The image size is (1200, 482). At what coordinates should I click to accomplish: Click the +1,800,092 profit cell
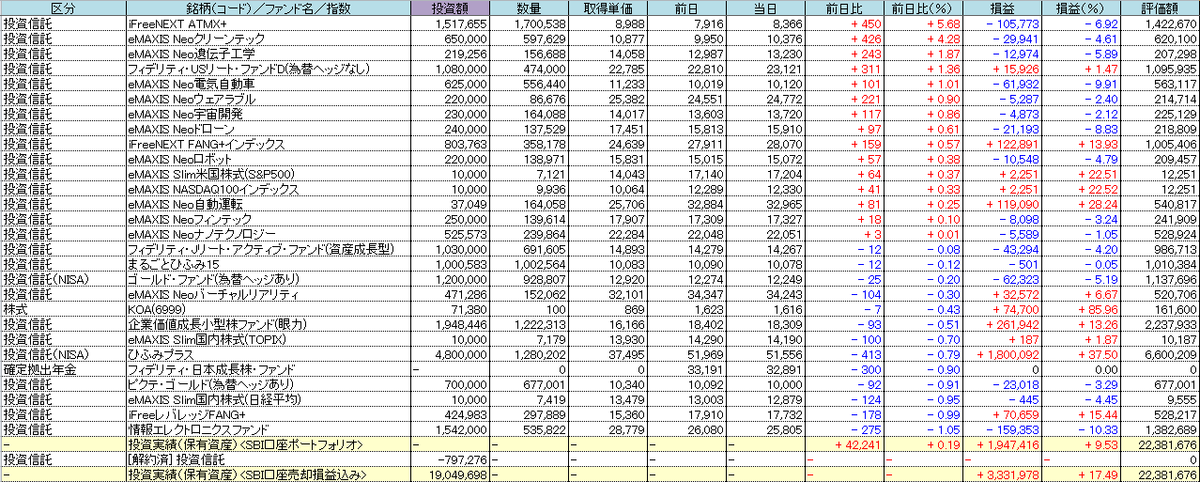point(1003,354)
